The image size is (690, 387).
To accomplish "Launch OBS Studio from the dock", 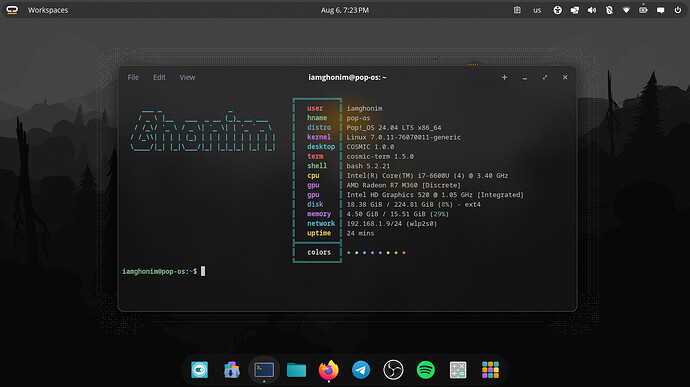I will 393,370.
